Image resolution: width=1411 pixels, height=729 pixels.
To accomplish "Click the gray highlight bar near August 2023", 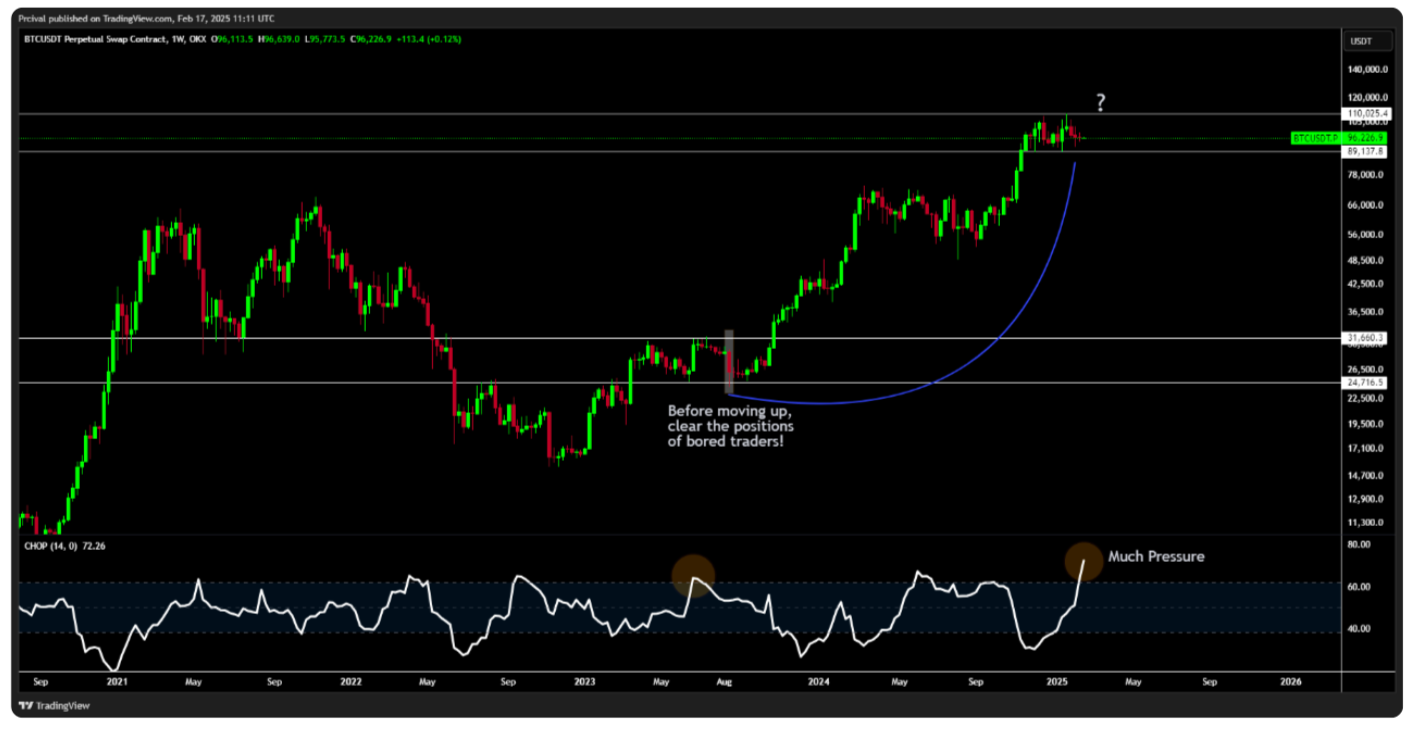I will pyautogui.click(x=729, y=360).
